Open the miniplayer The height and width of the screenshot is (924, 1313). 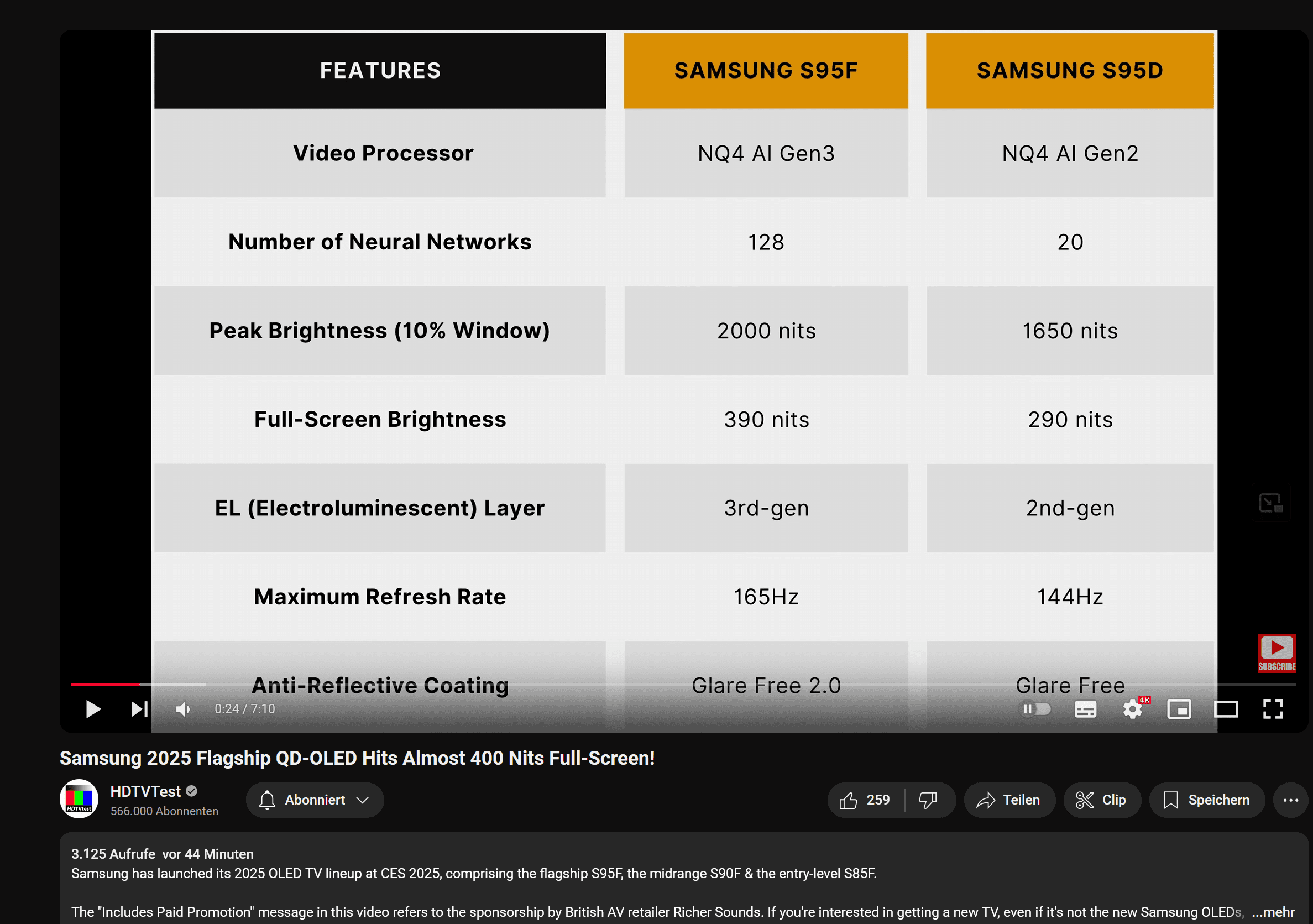pyautogui.click(x=1179, y=709)
